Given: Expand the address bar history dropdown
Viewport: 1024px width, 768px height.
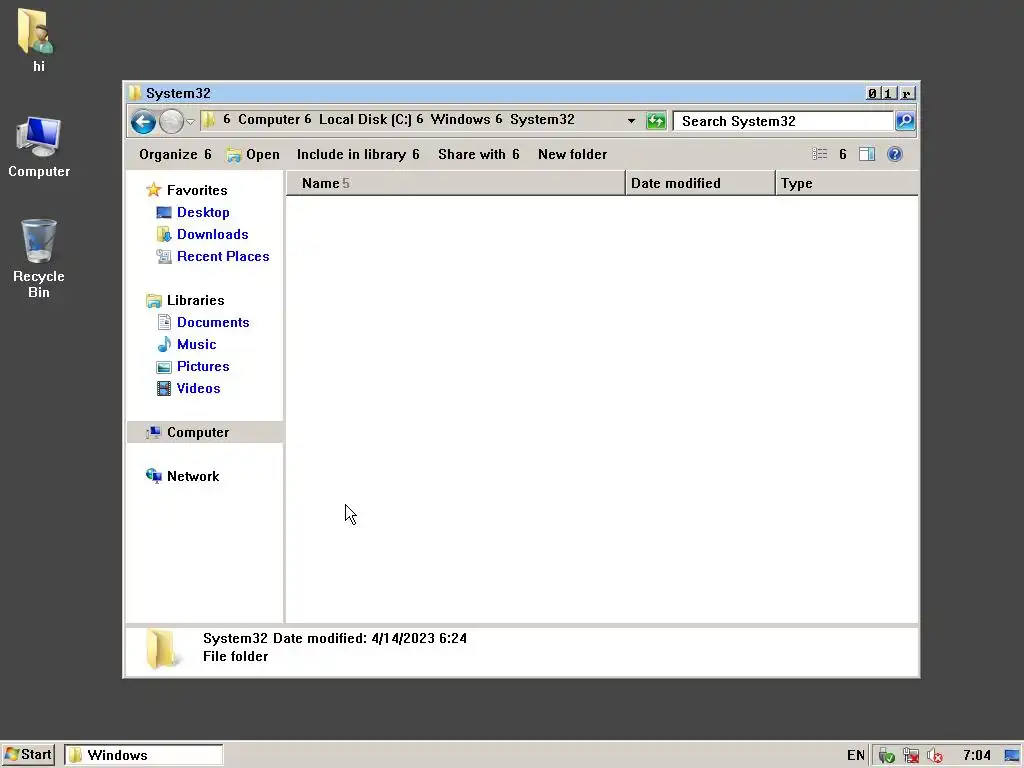Looking at the screenshot, I should coord(631,121).
